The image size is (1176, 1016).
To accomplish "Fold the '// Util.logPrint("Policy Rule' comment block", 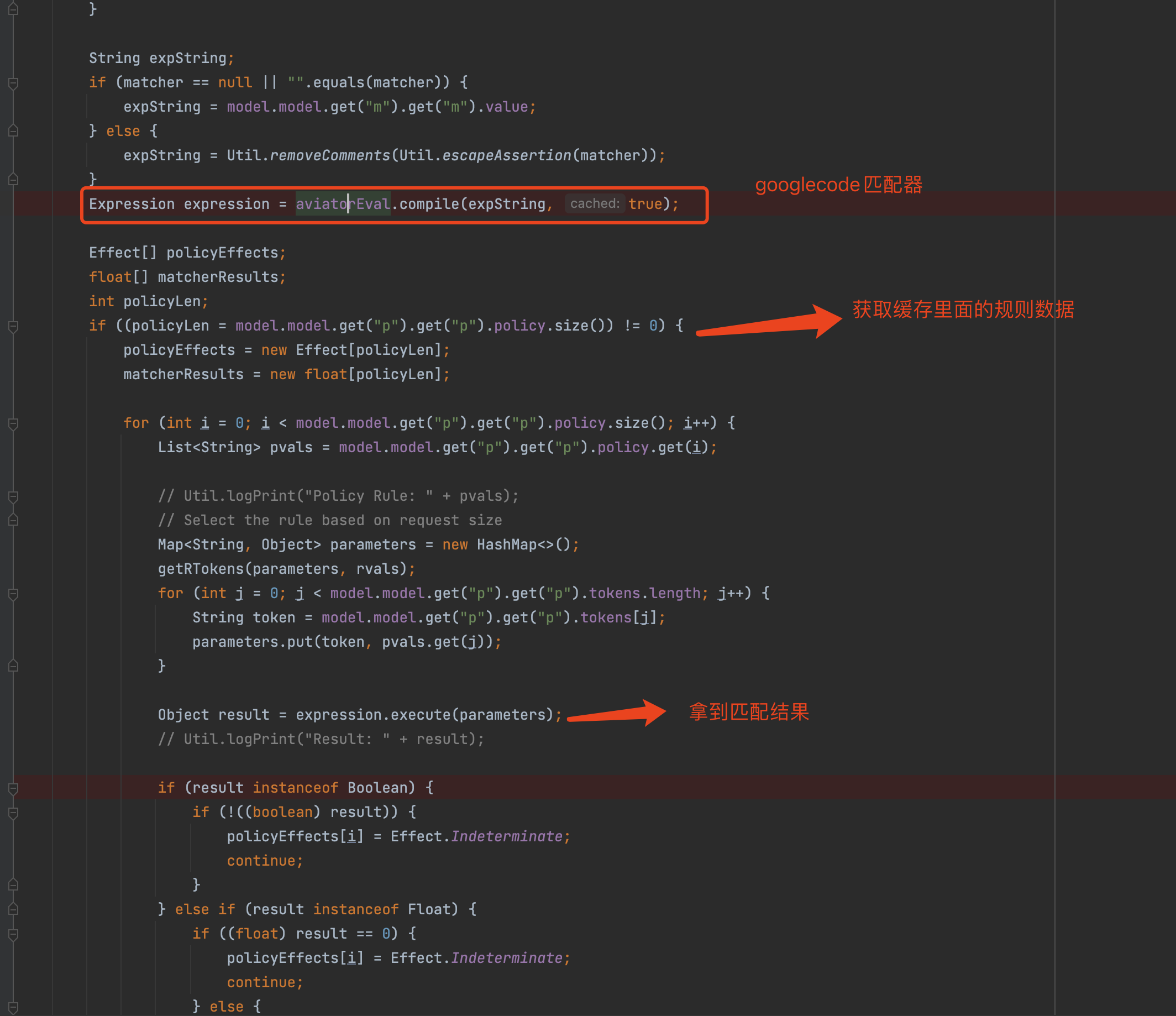I will pos(14,496).
